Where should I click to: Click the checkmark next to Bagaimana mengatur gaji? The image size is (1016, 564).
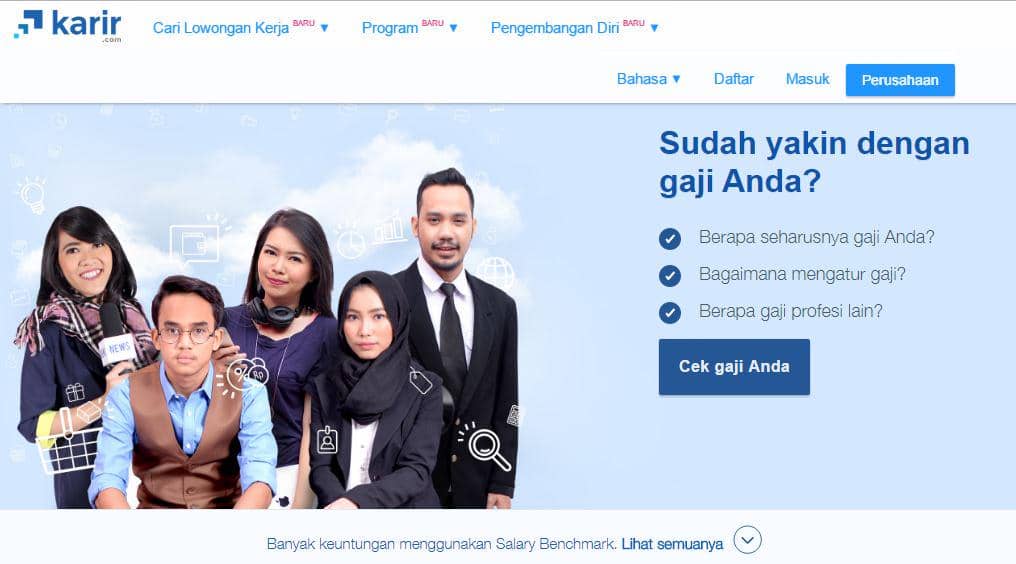point(670,276)
